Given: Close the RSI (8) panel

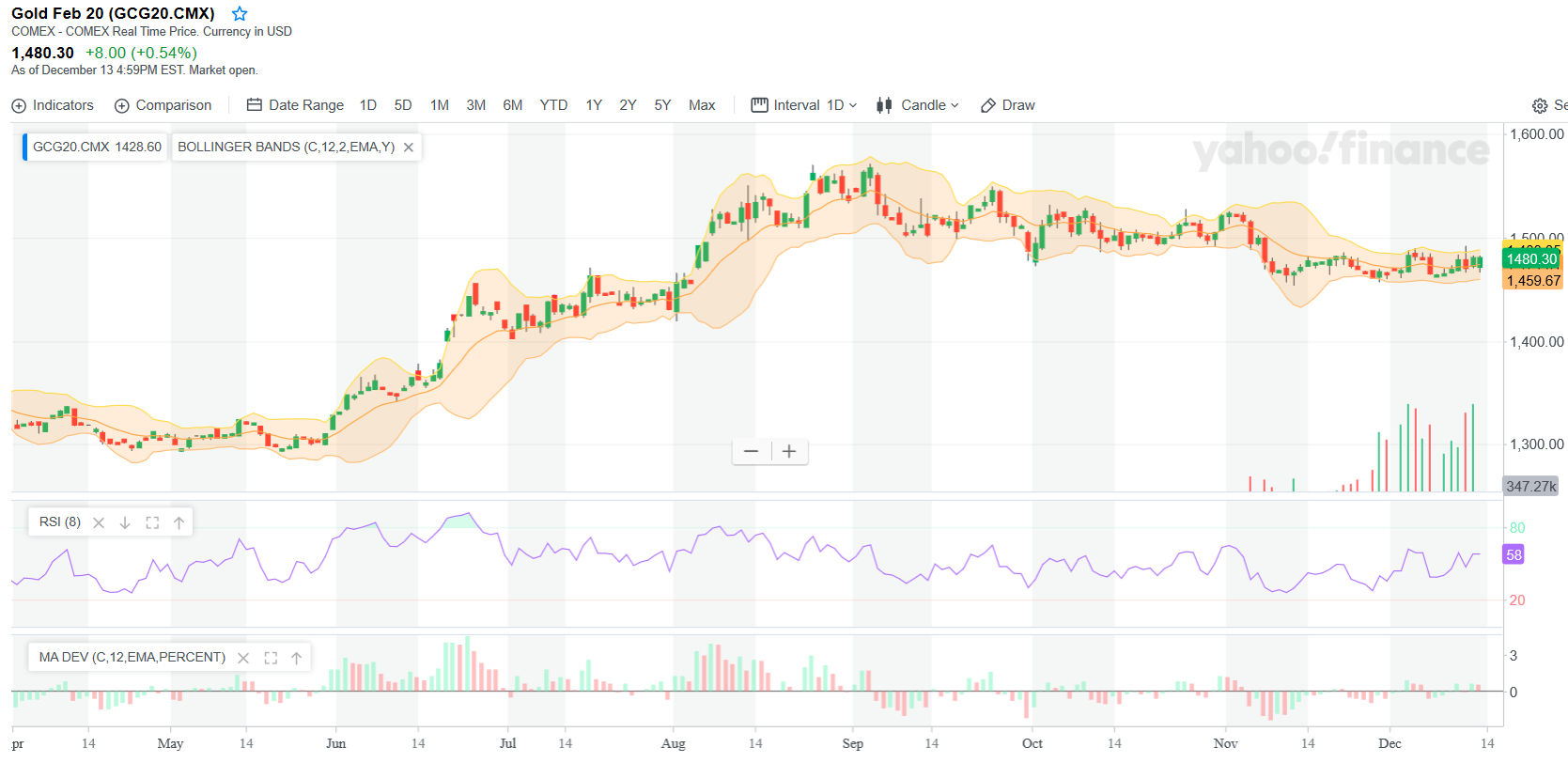Looking at the screenshot, I should click(x=99, y=522).
